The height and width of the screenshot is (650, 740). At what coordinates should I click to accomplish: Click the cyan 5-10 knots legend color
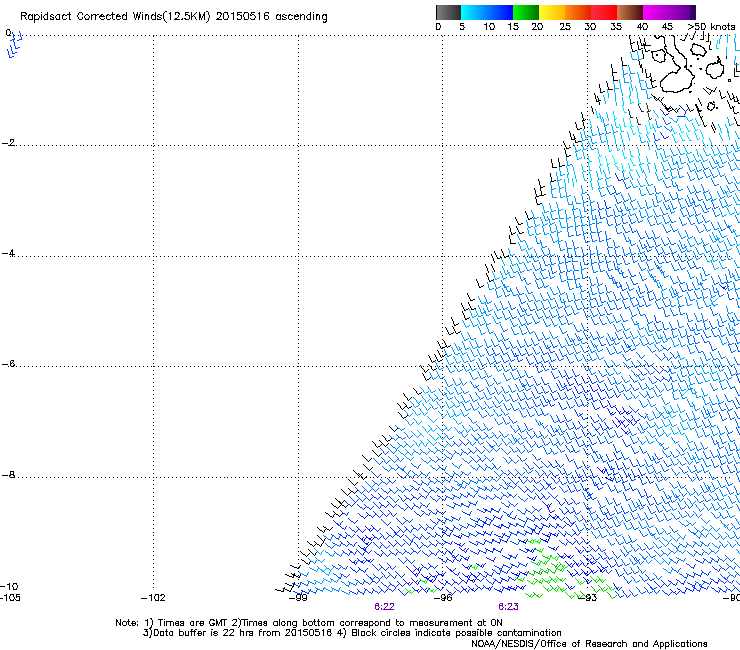coord(473,12)
